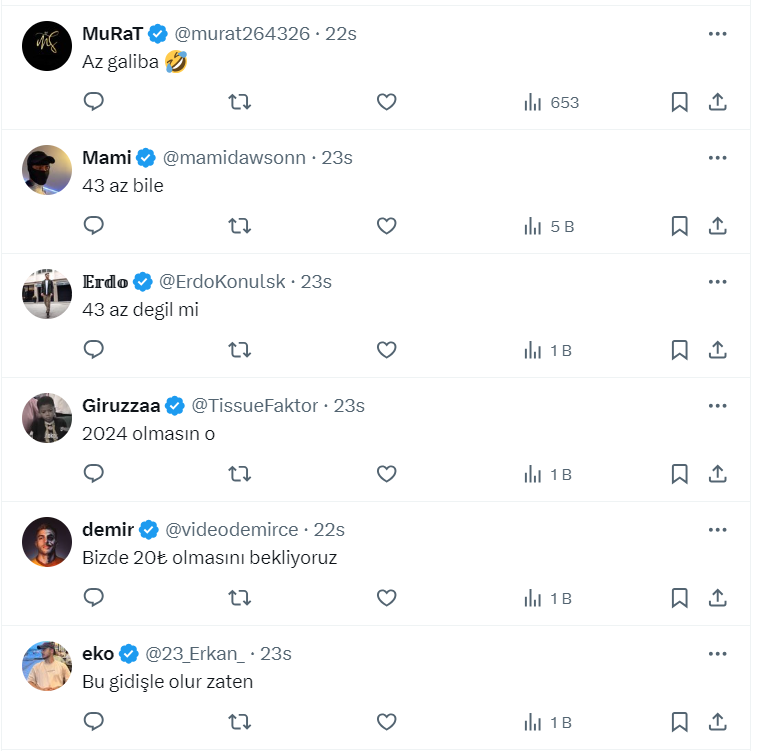Open @videodemirce handle link
759x751 pixels.
231,530
